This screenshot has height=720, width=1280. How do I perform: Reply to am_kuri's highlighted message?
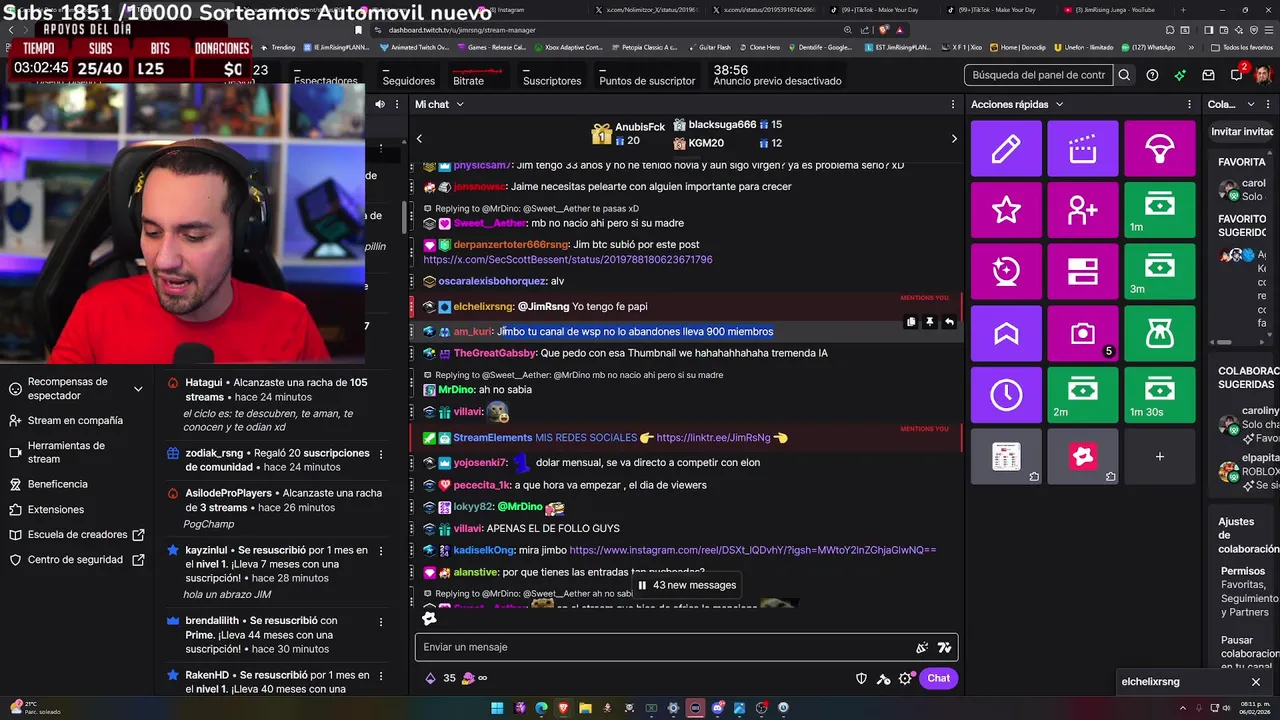[x=948, y=322]
